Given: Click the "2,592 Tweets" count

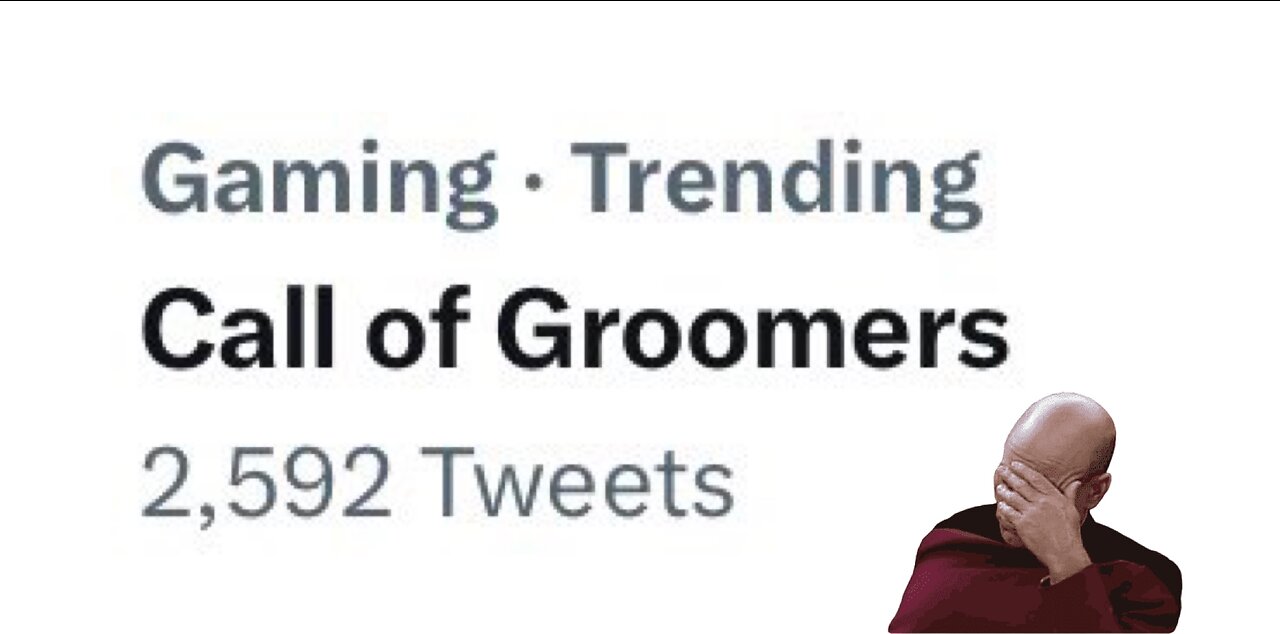Looking at the screenshot, I should pos(437,483).
